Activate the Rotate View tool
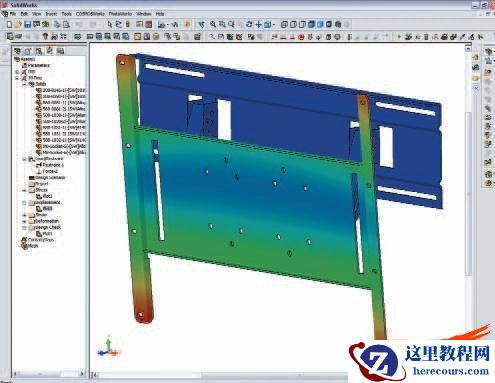Viewport: 495px width, 383px height. click(x=249, y=24)
